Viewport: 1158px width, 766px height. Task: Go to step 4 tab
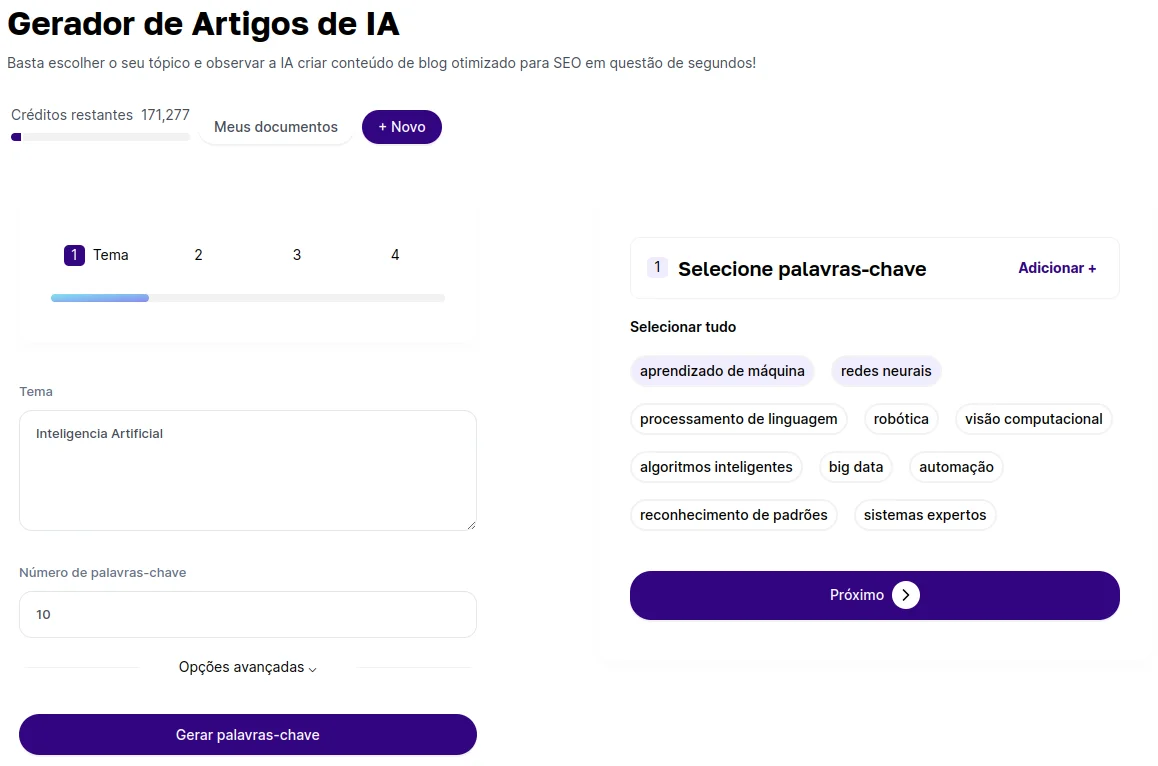tap(395, 255)
